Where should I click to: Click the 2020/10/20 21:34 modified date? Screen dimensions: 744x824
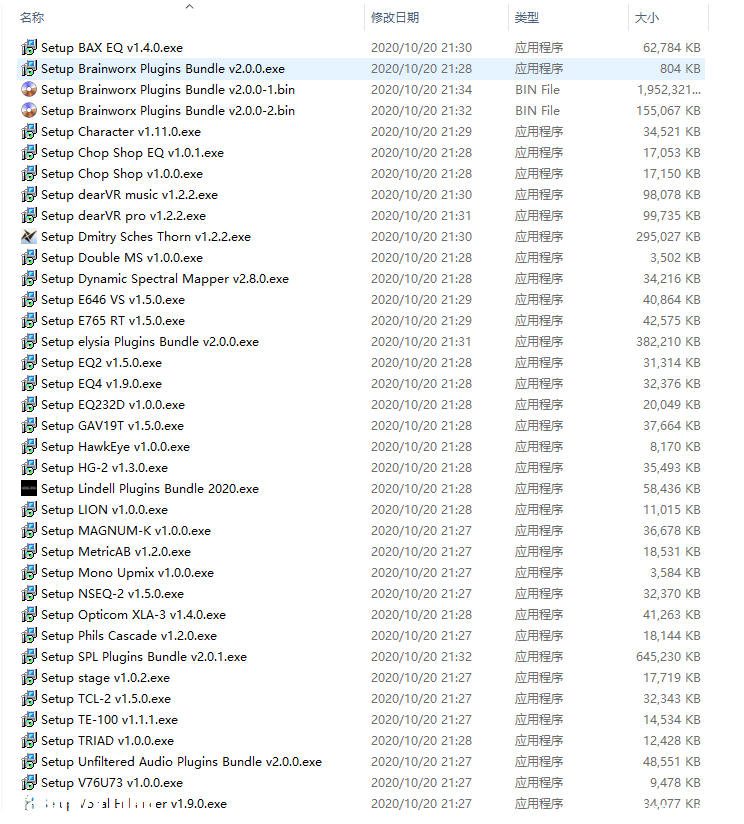(x=421, y=90)
